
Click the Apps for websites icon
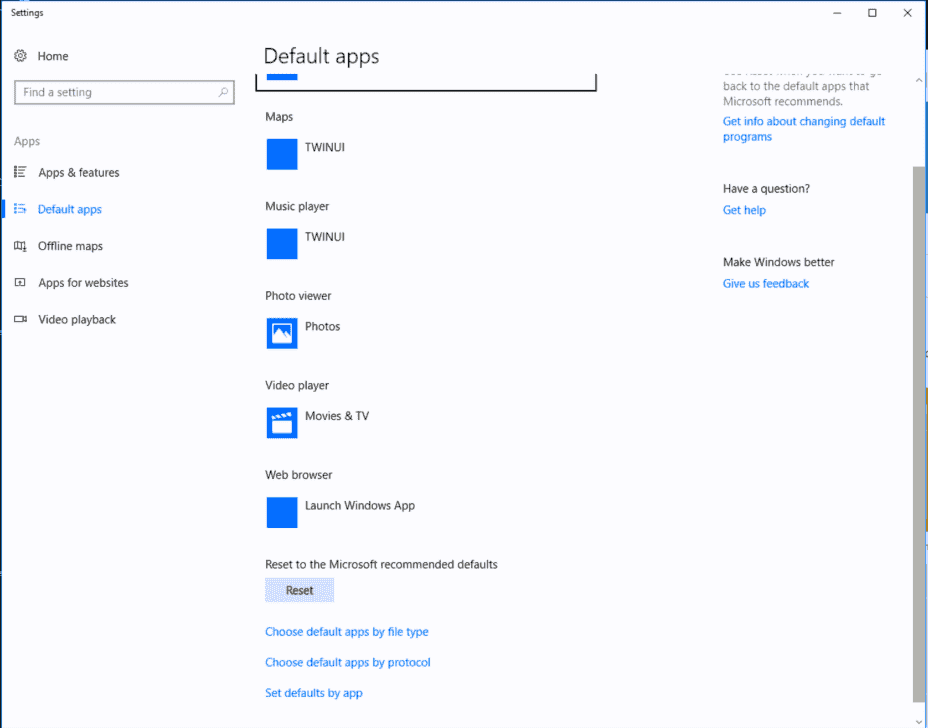(20, 282)
